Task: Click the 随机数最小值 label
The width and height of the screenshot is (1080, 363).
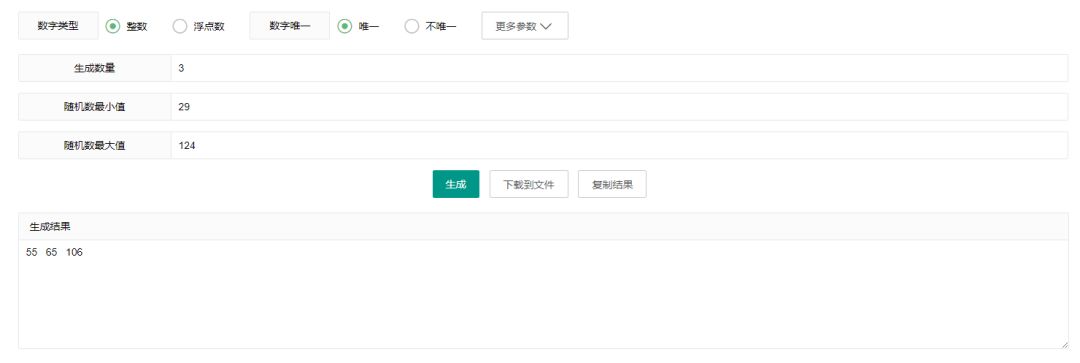Action: 95,107
